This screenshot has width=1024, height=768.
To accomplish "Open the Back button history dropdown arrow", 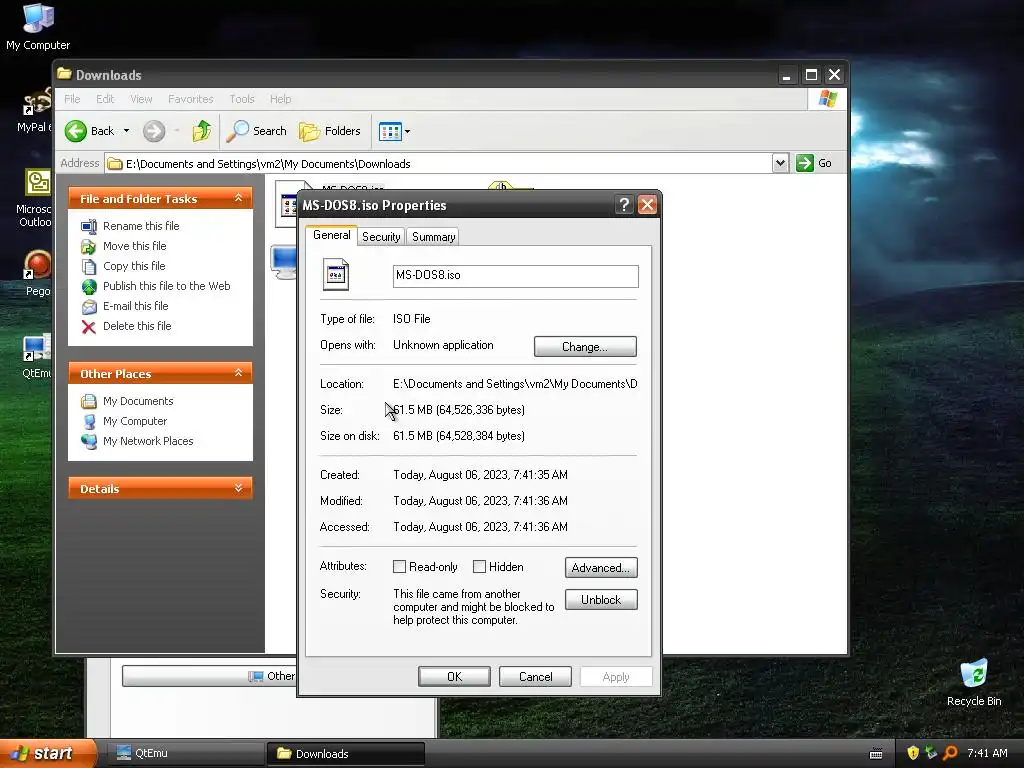I will coord(126,131).
